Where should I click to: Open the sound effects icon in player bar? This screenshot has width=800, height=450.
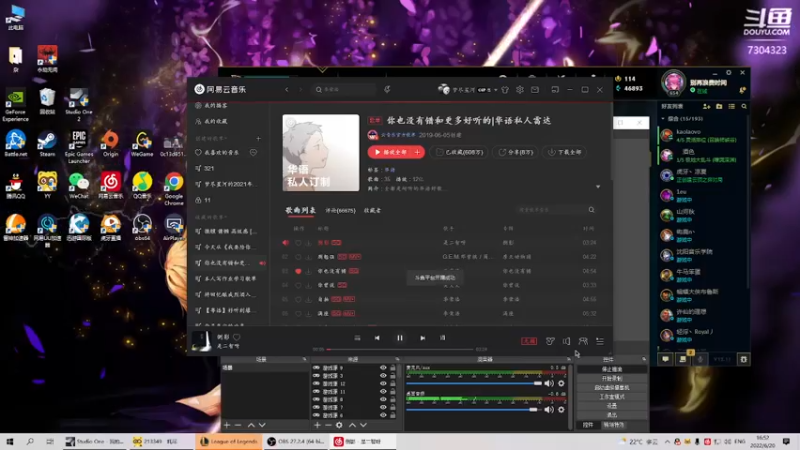550,341
